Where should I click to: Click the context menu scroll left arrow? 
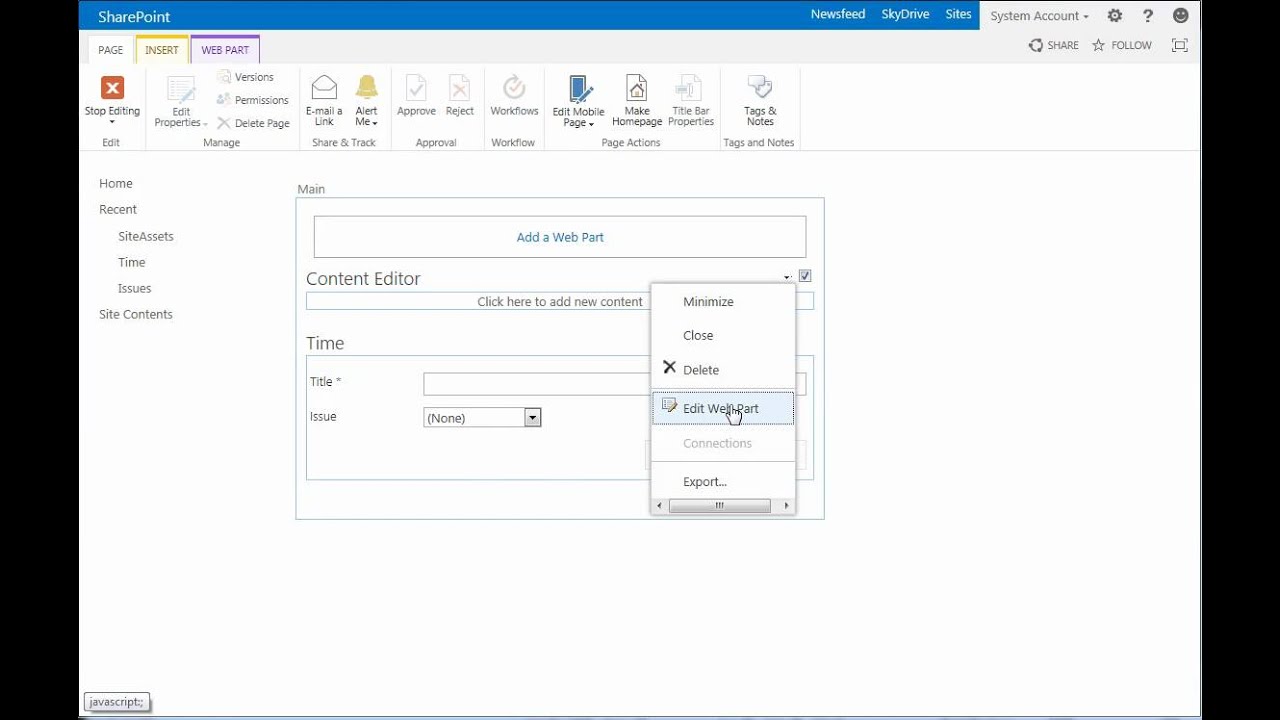659,506
